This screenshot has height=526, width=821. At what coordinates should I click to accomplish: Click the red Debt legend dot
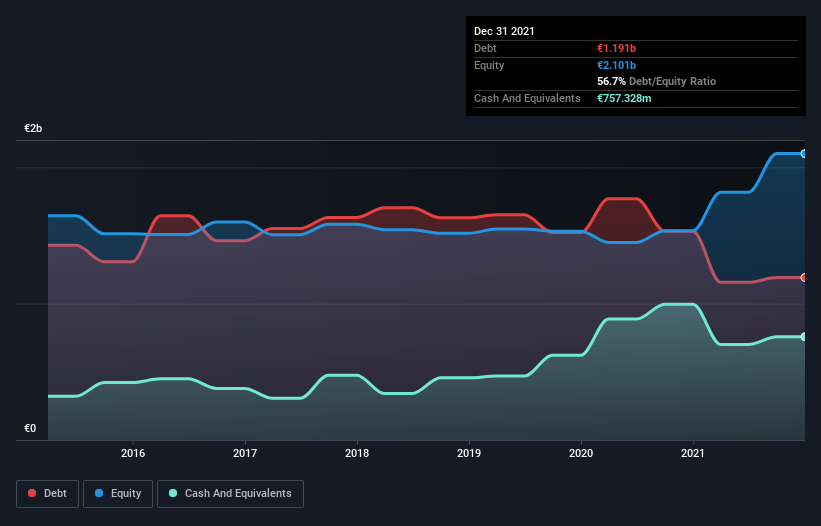[x=32, y=493]
